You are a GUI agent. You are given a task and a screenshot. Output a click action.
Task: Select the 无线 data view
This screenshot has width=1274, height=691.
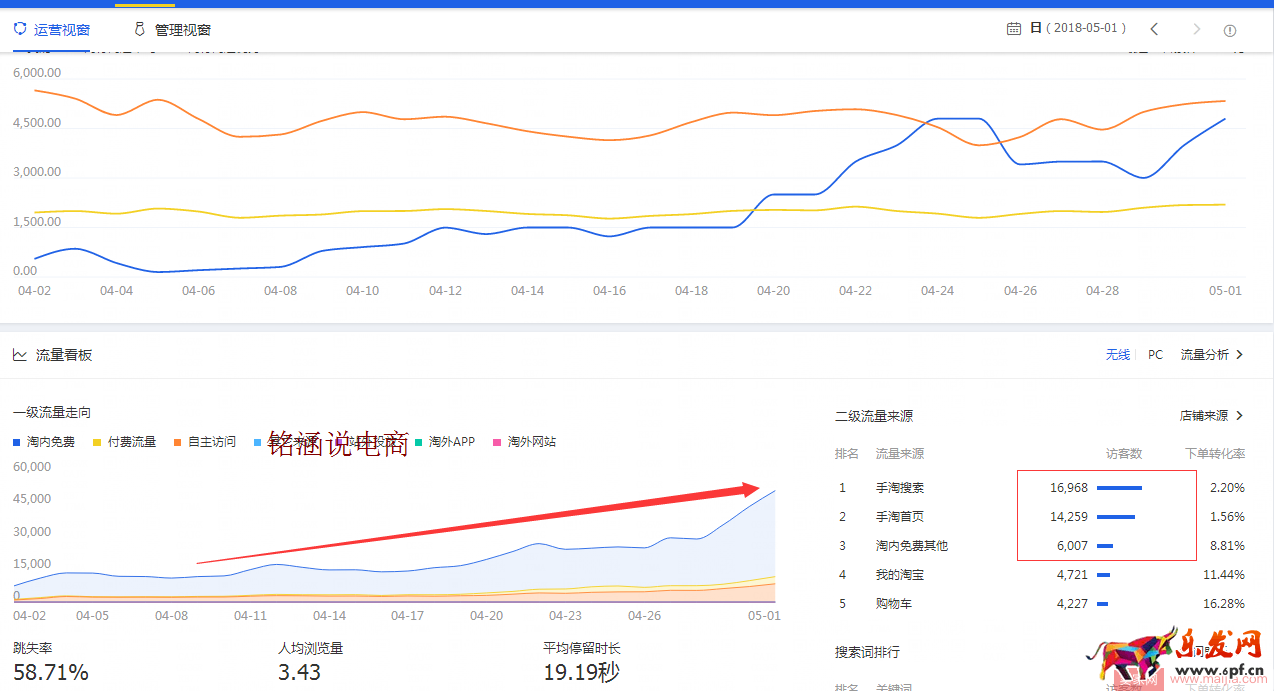coord(1118,354)
